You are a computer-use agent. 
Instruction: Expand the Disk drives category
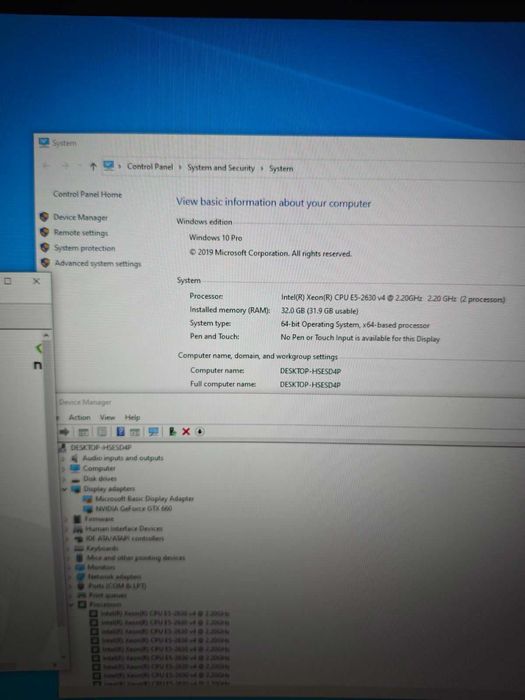(64, 479)
